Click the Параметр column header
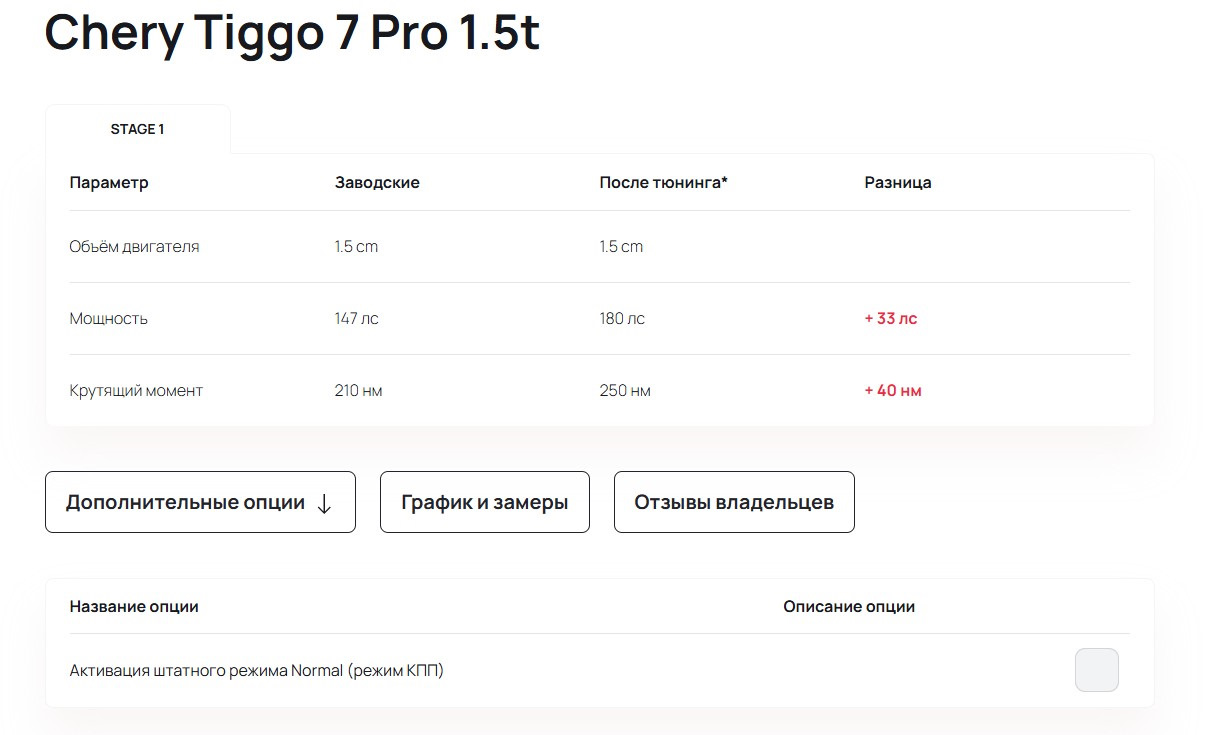 [x=109, y=183]
